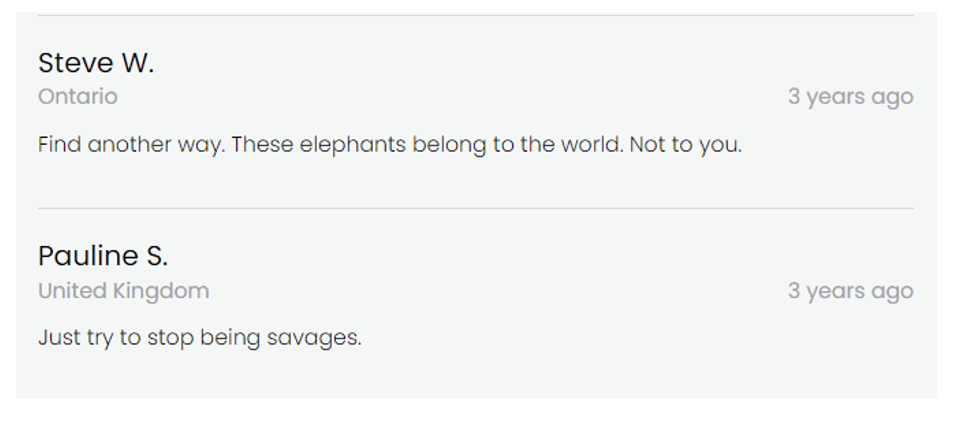The image size is (964, 422).
Task: Click the divider line between the two comments
Action: 475,208
